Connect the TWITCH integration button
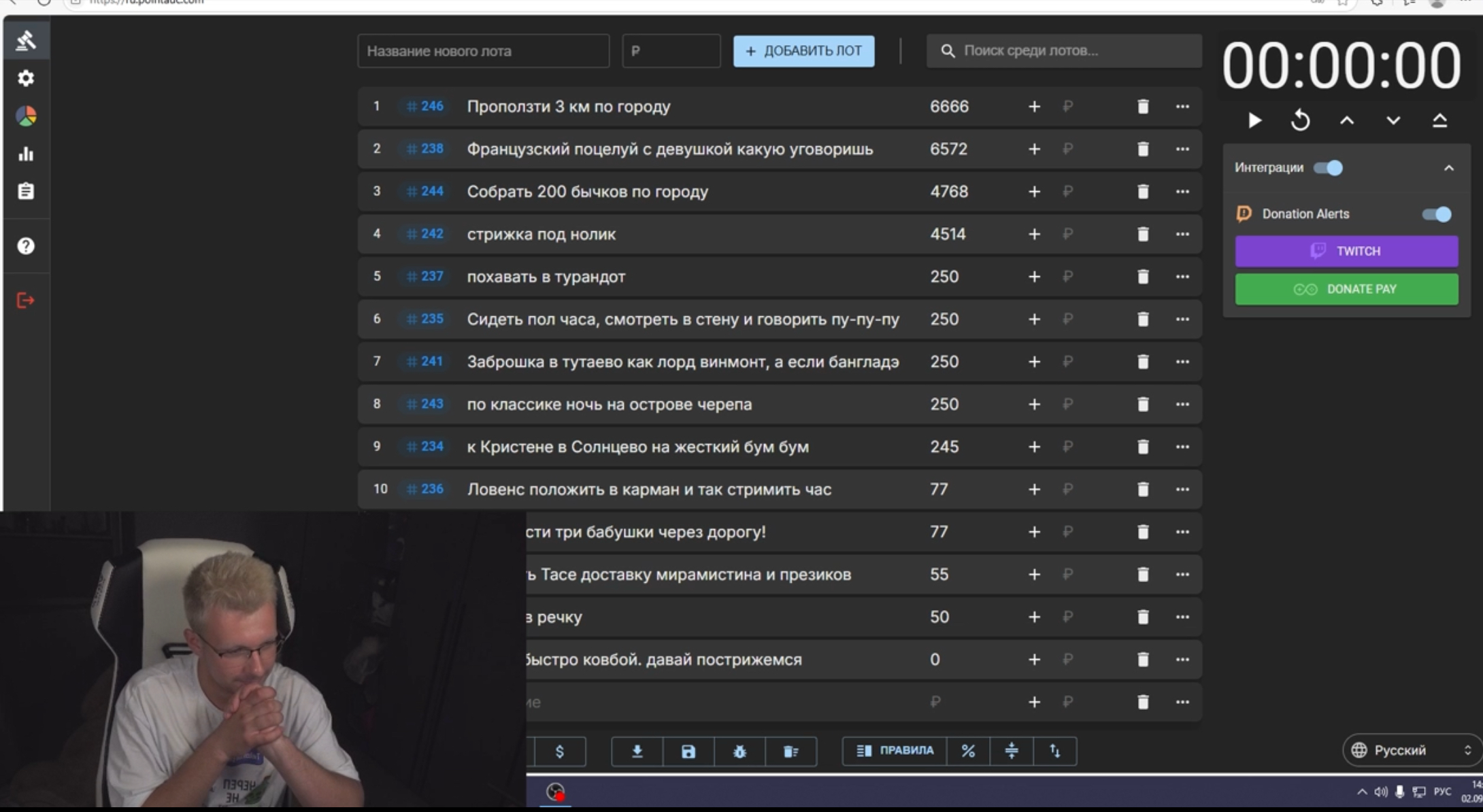The width and height of the screenshot is (1483, 812). click(1346, 251)
